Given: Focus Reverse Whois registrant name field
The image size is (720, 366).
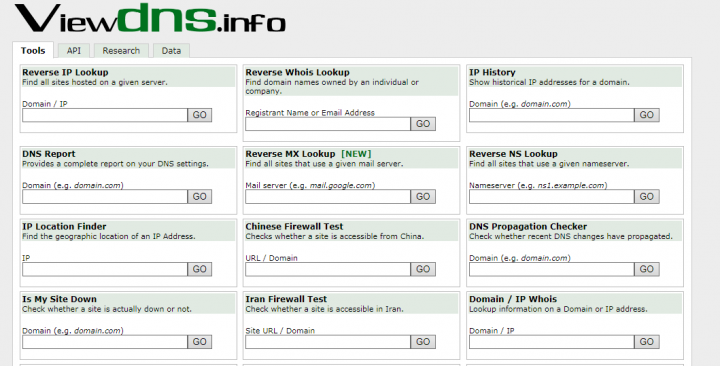Looking at the screenshot, I should point(328,124).
